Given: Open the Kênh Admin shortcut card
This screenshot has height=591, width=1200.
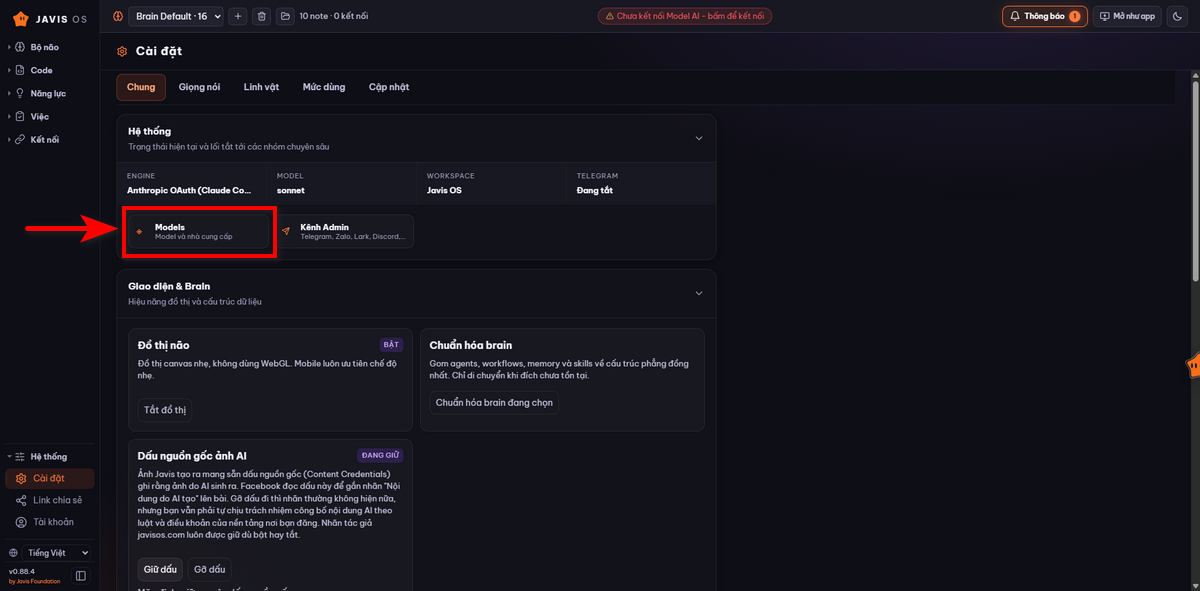Looking at the screenshot, I should (x=343, y=231).
